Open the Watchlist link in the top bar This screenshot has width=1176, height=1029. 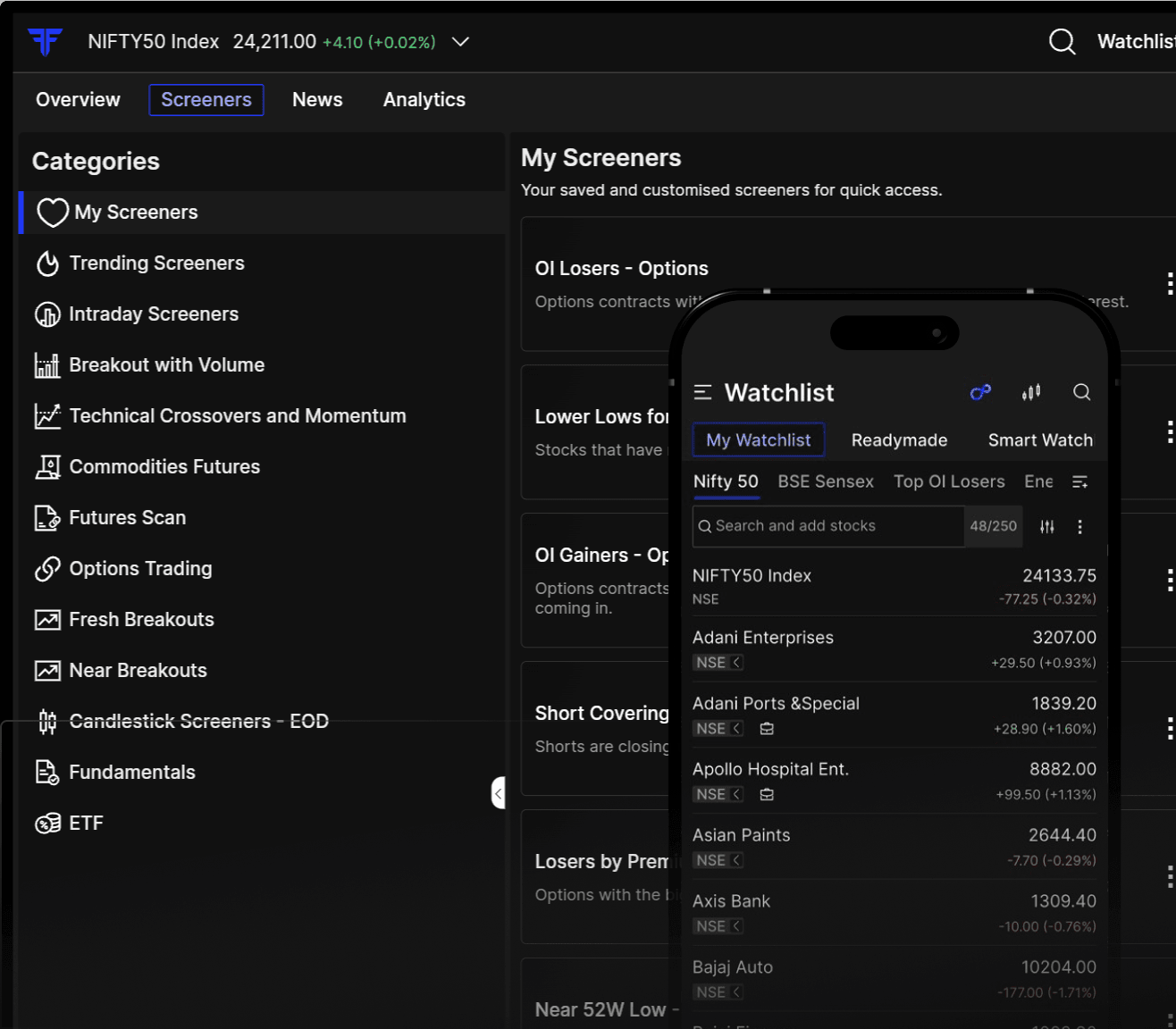[1137, 42]
